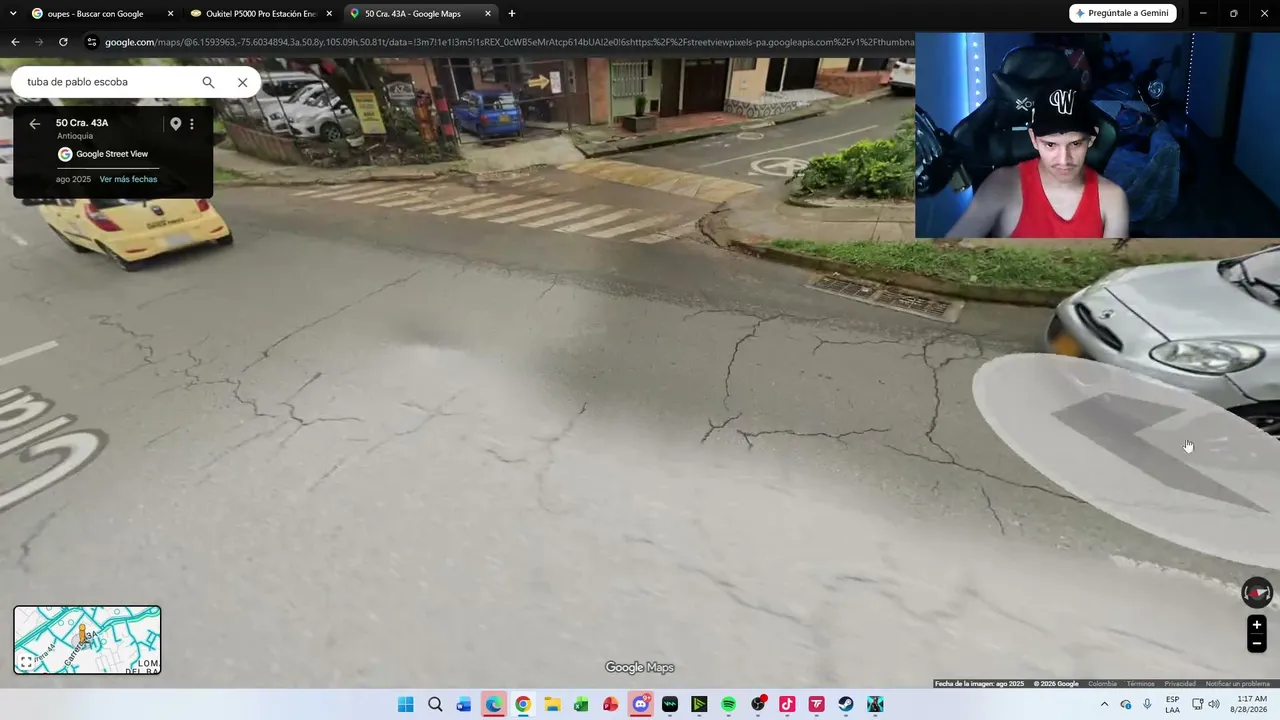The height and width of the screenshot is (720, 1280).
Task: Click the 'Colombia' footer link
Action: pyautogui.click(x=1103, y=684)
